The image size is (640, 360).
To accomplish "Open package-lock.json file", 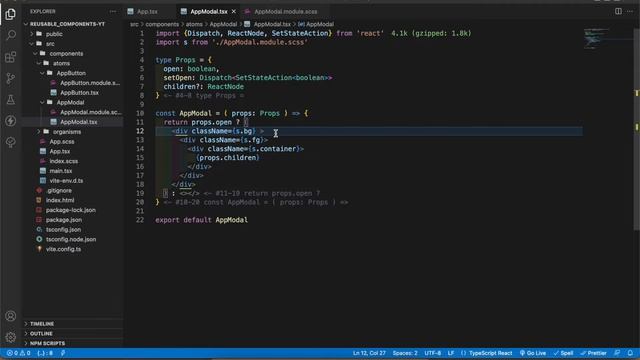I will coord(71,210).
